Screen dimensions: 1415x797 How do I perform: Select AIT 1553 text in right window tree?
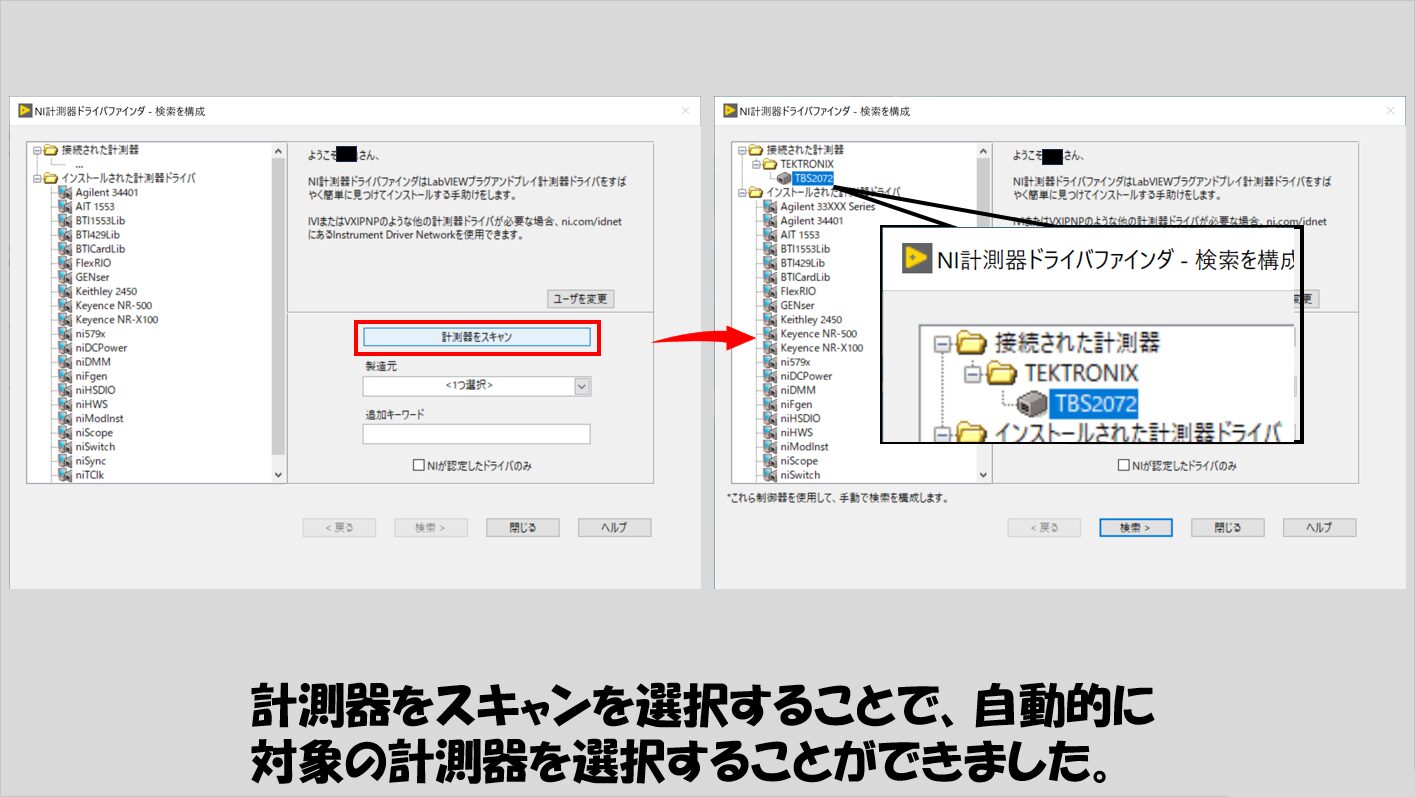coord(800,235)
